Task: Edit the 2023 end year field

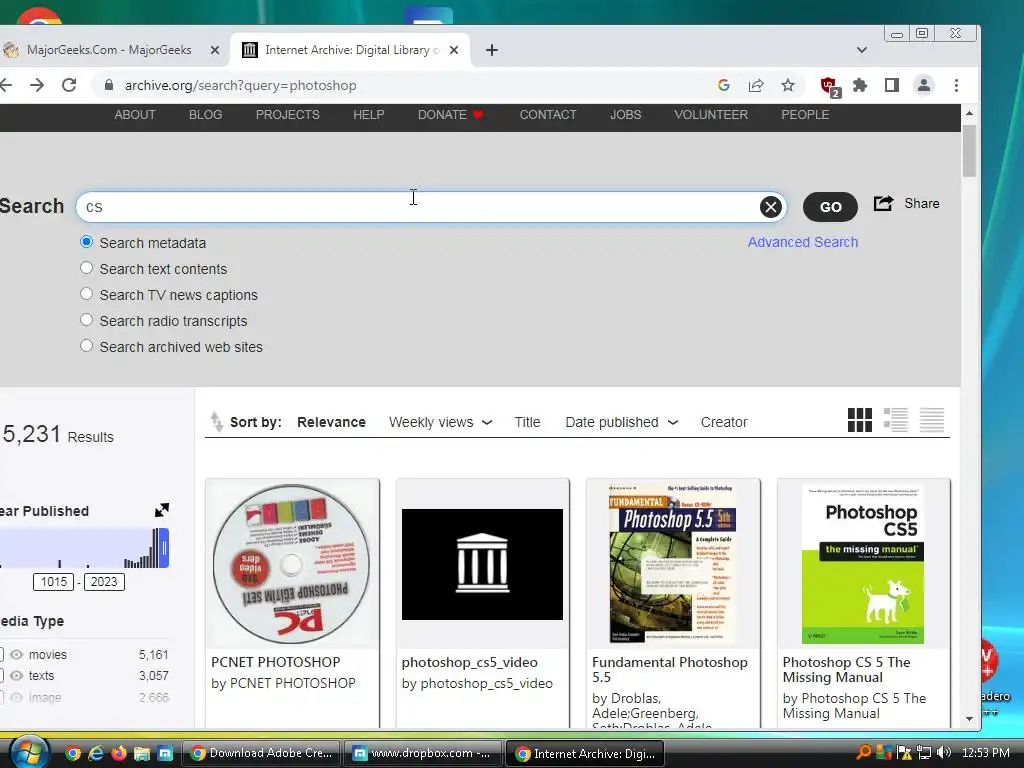Action: coord(104,582)
